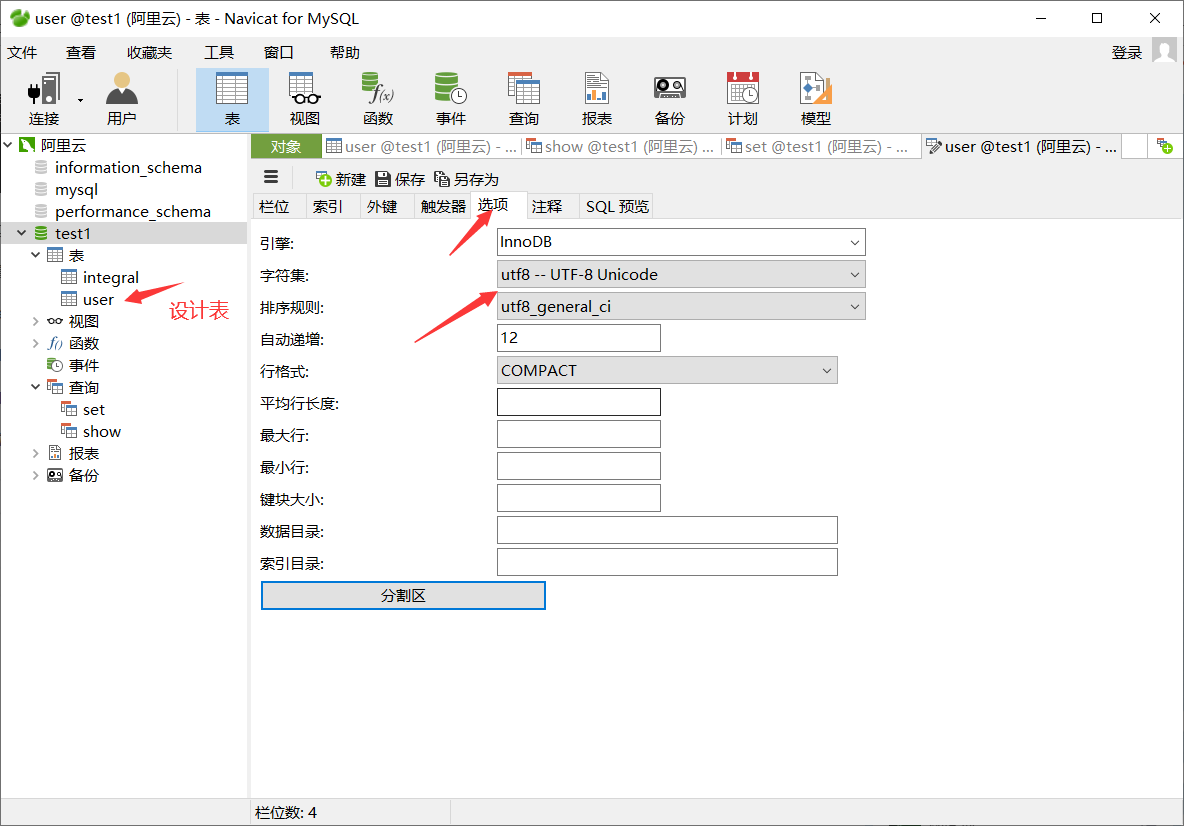This screenshot has height=826, width=1184.
Task: Open the 用户 (User) toolbar icon
Action: pyautogui.click(x=122, y=99)
